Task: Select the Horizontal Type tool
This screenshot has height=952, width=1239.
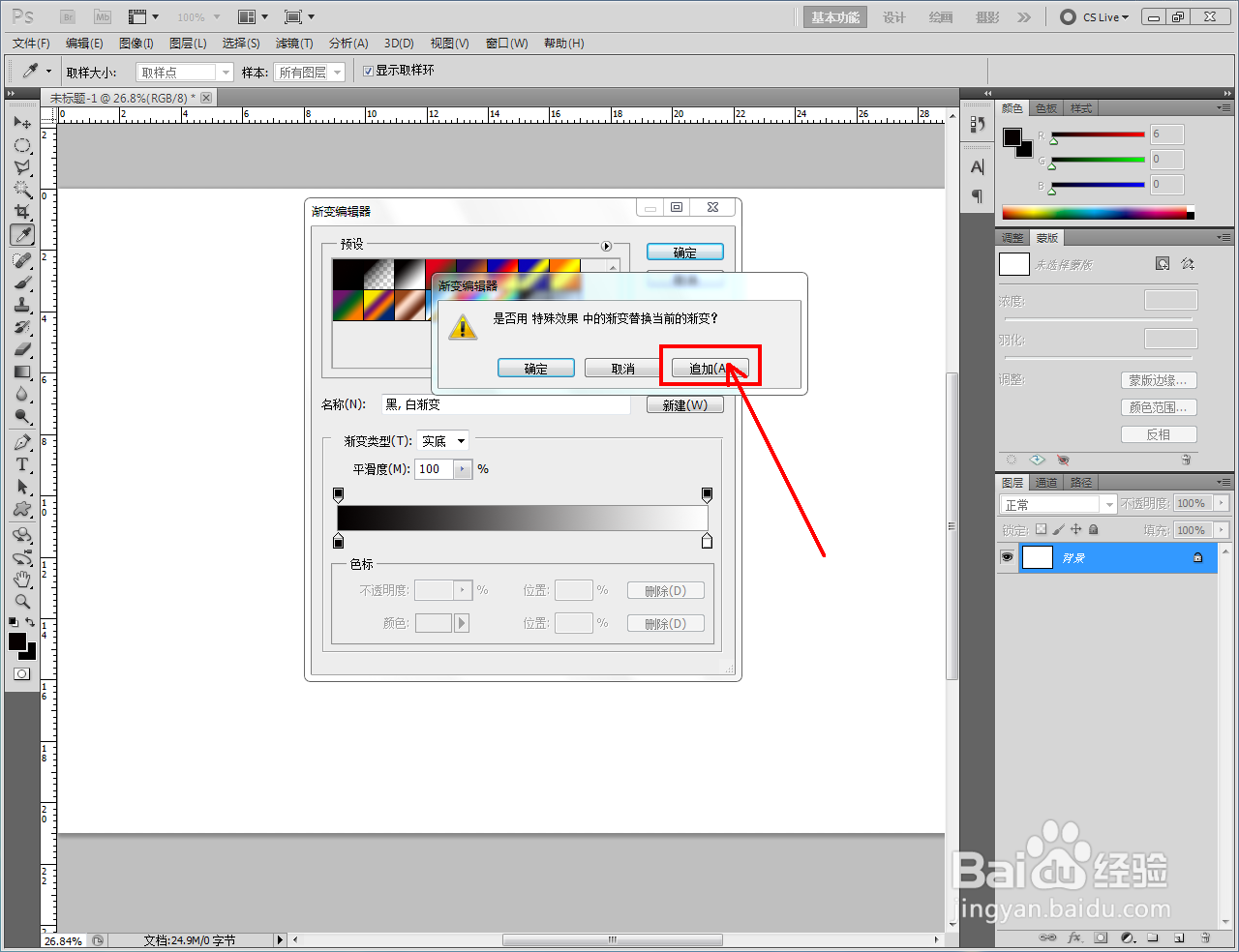Action: (22, 464)
